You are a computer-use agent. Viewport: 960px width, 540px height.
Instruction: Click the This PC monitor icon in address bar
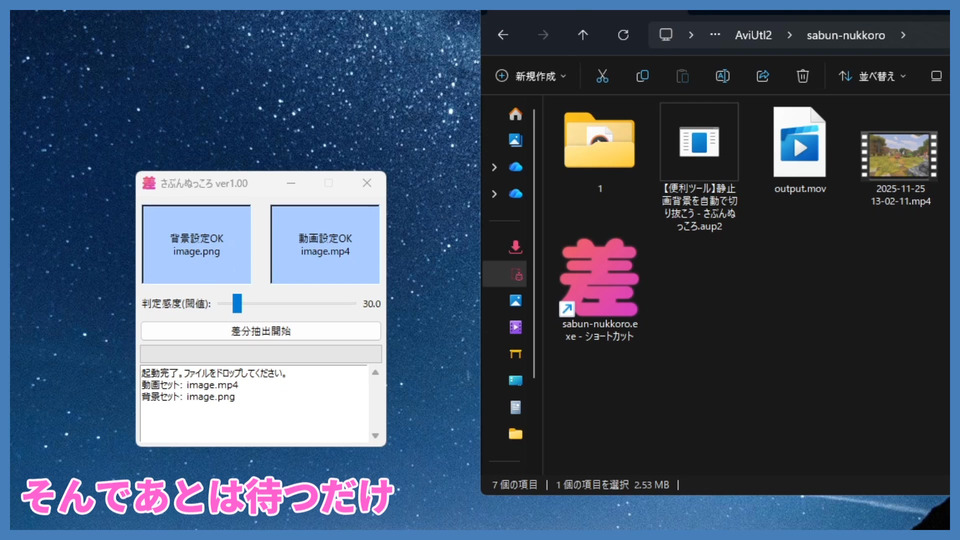click(666, 35)
